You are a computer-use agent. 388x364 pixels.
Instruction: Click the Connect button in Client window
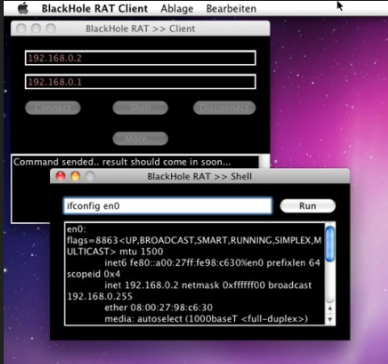[x=53, y=108]
